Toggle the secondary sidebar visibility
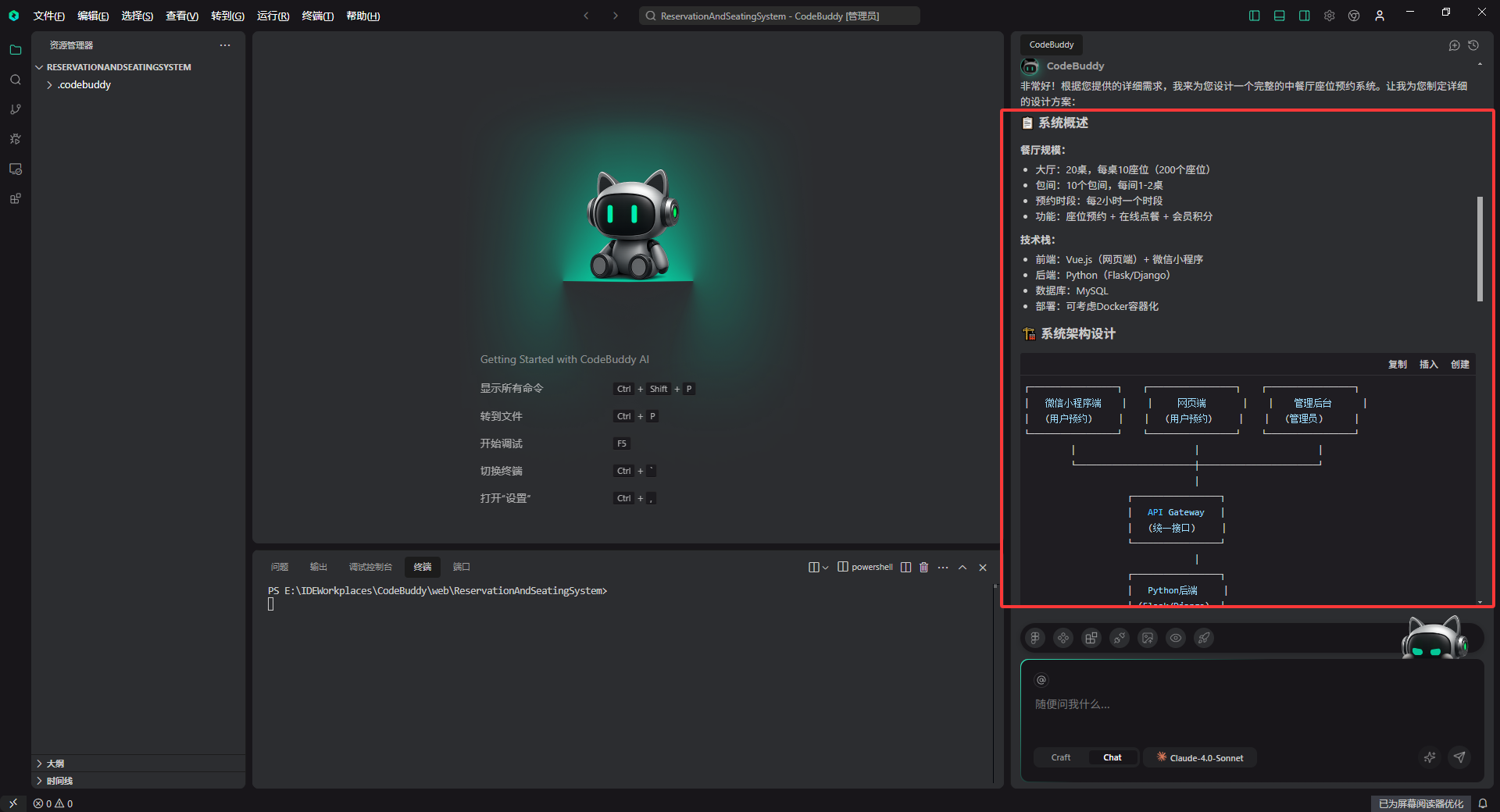 (1304, 16)
